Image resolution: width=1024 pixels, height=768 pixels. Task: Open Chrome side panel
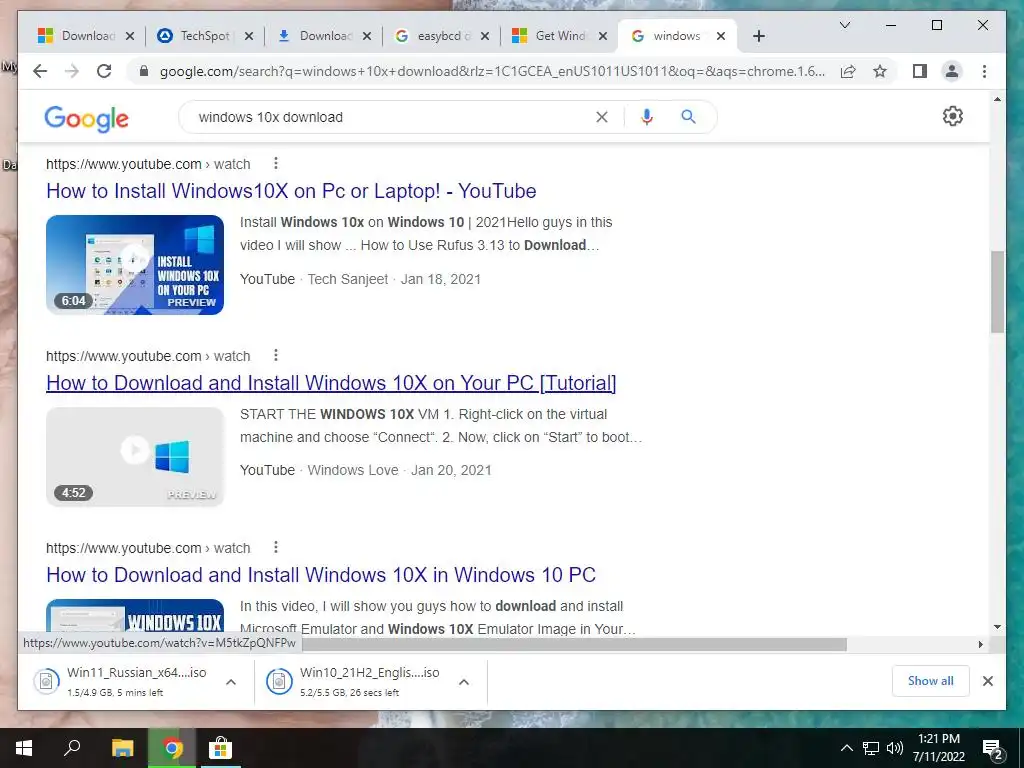(x=920, y=71)
